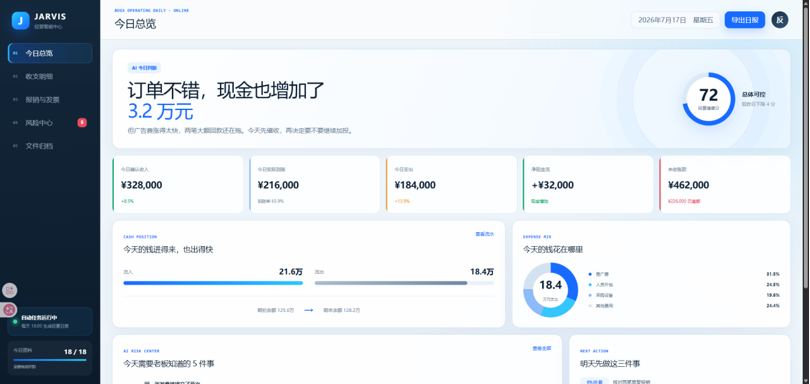Click the JARVIS logo icon
The image size is (810, 384).
[20, 21]
